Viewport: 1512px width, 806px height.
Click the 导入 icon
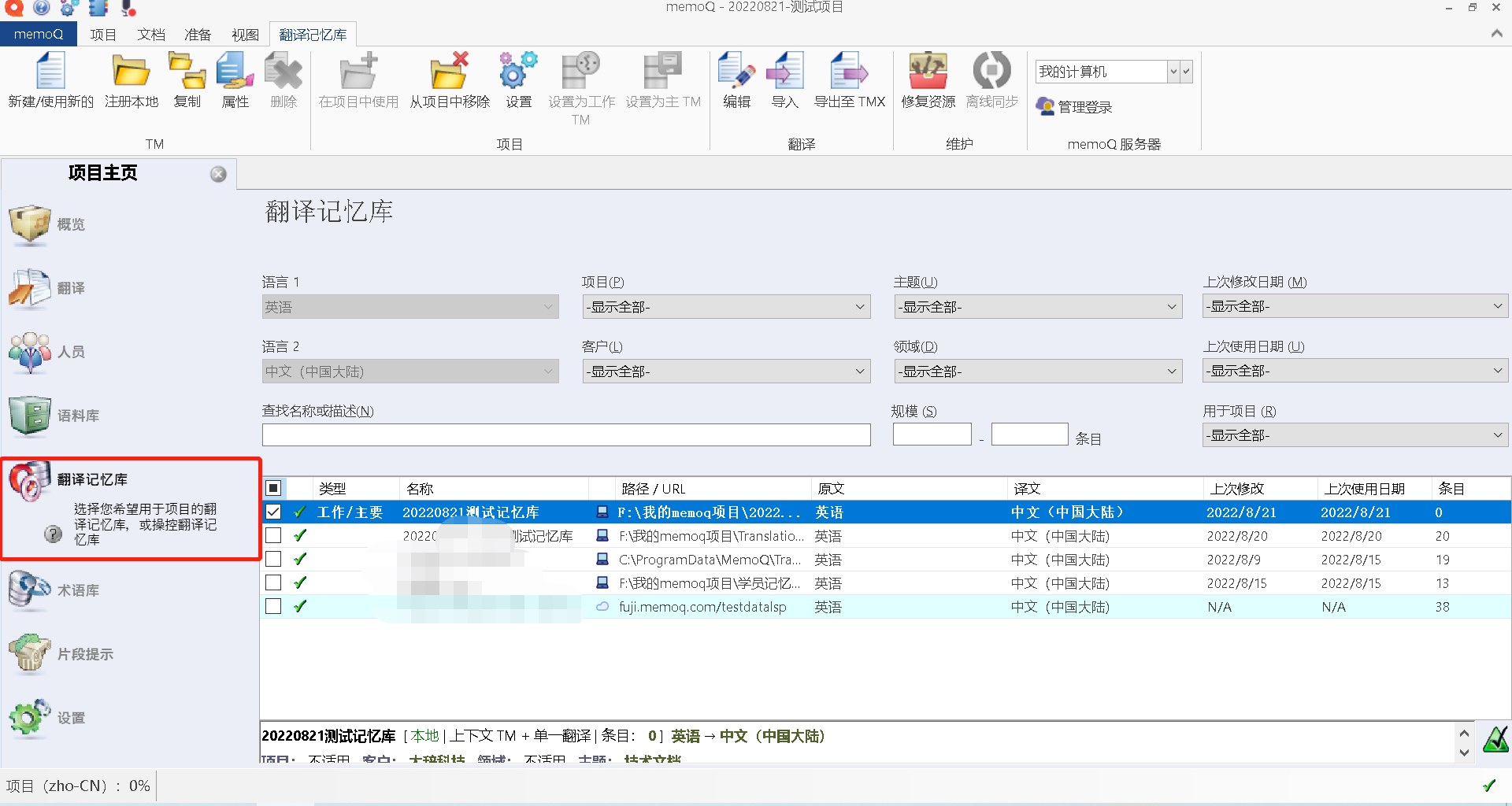pos(784,71)
